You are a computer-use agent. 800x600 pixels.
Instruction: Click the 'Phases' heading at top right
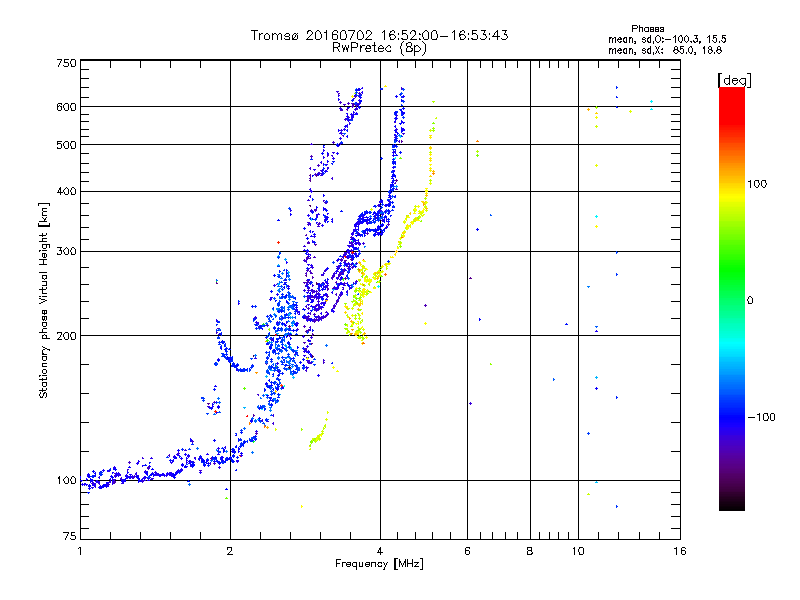point(647,29)
